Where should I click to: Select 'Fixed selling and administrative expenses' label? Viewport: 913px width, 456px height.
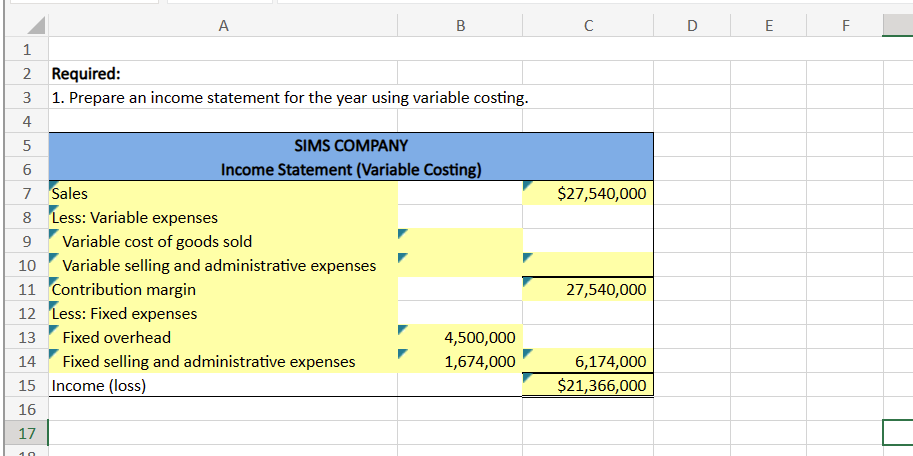click(223, 362)
